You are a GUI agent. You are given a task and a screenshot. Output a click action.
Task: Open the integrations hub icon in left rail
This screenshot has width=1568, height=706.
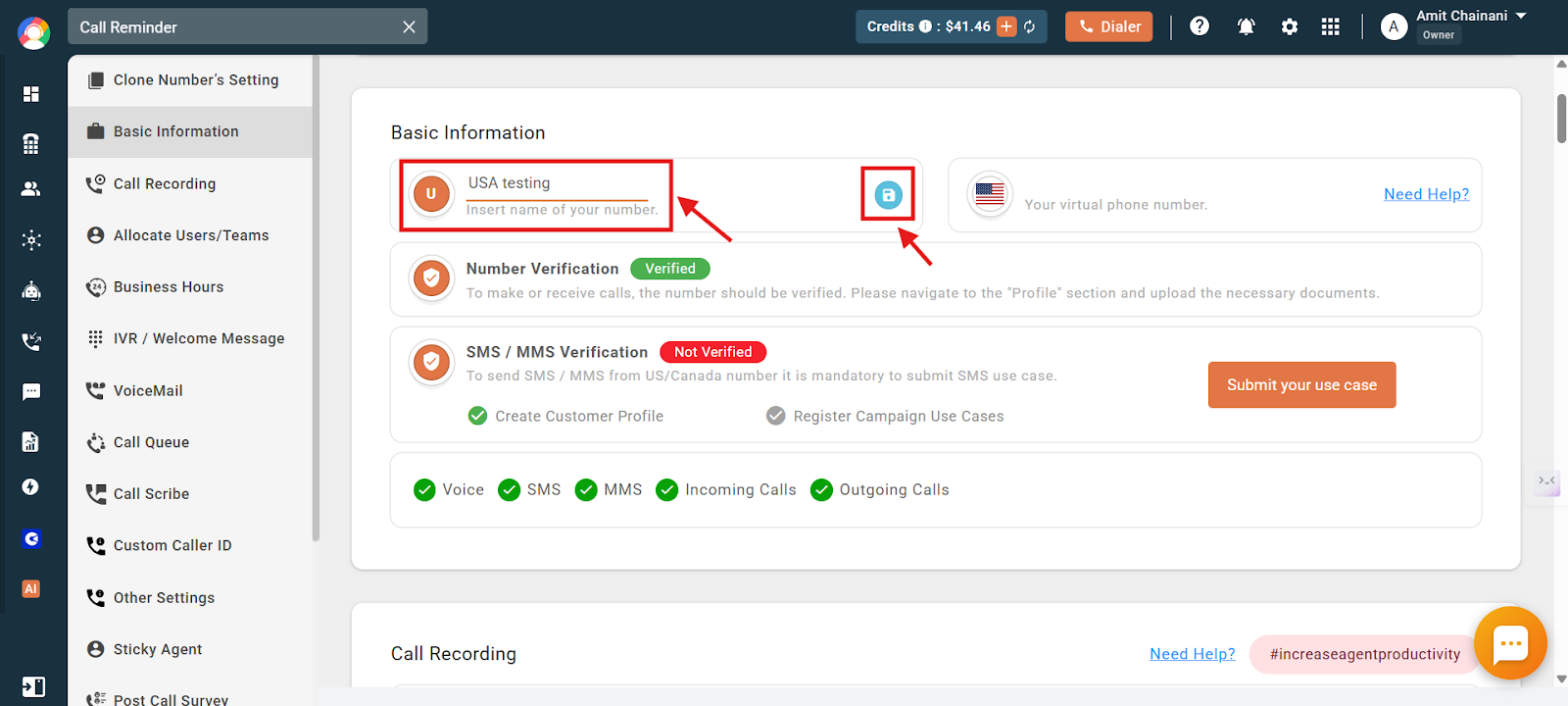(x=31, y=240)
